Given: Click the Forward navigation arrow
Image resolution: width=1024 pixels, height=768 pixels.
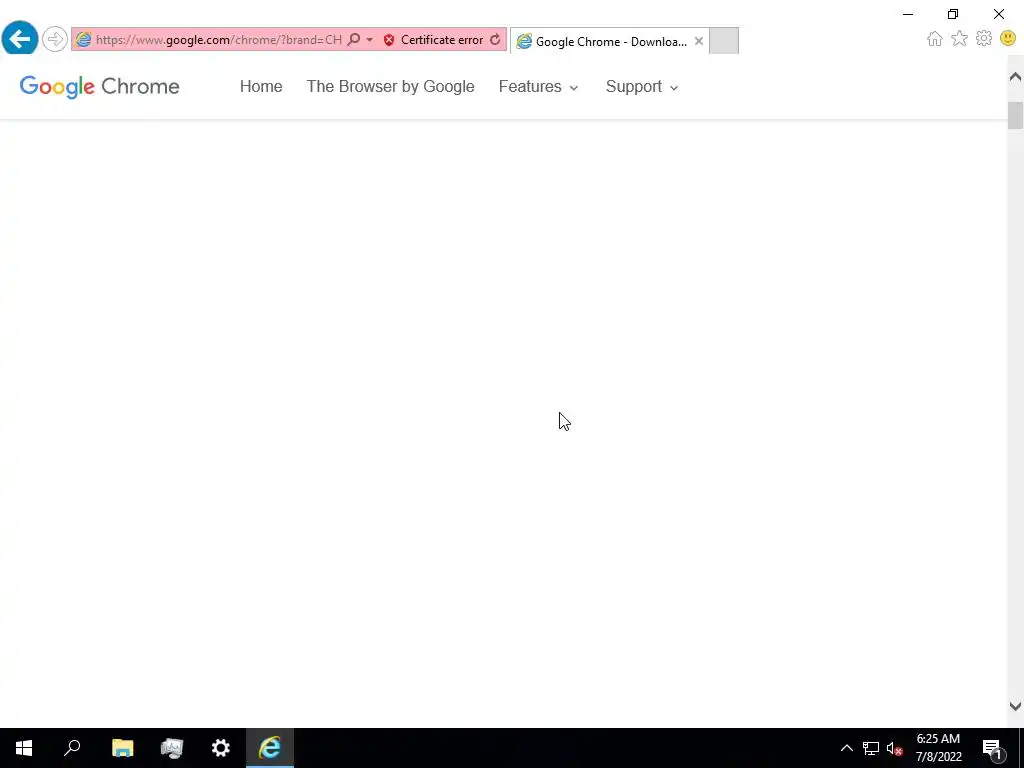Looking at the screenshot, I should [55, 39].
